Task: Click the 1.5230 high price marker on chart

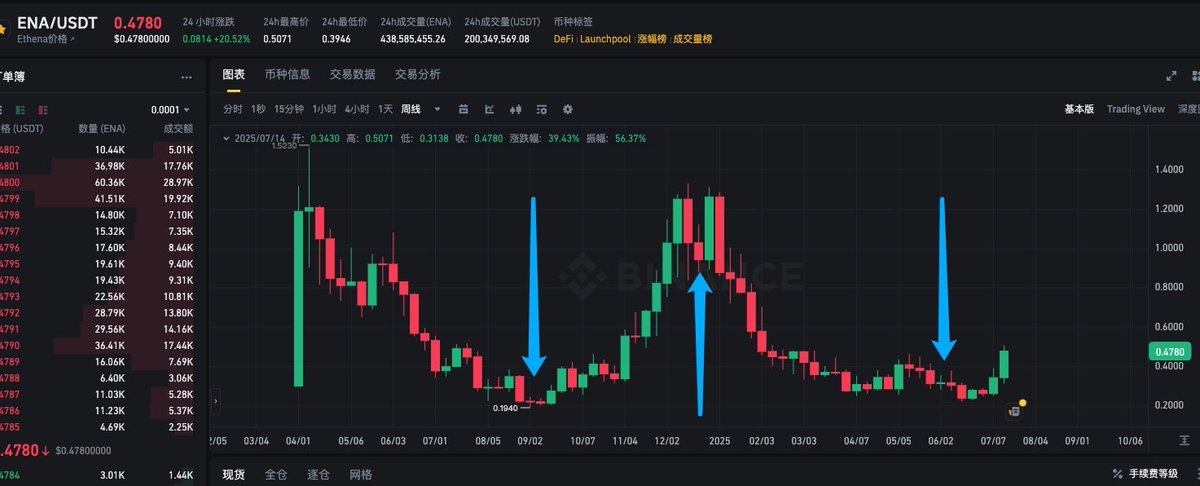Action: [285, 145]
